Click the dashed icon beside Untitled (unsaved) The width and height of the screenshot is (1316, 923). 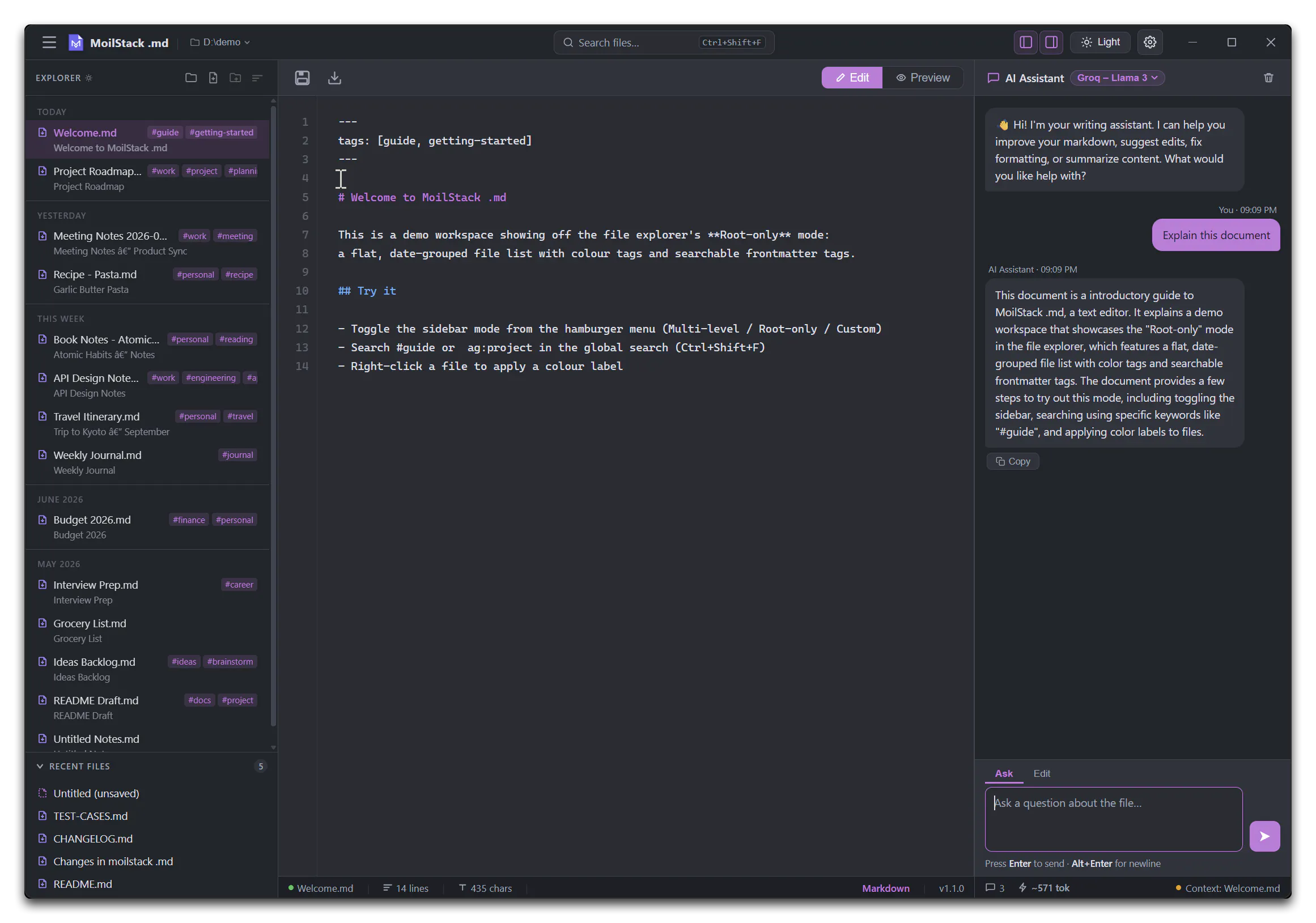(x=43, y=793)
